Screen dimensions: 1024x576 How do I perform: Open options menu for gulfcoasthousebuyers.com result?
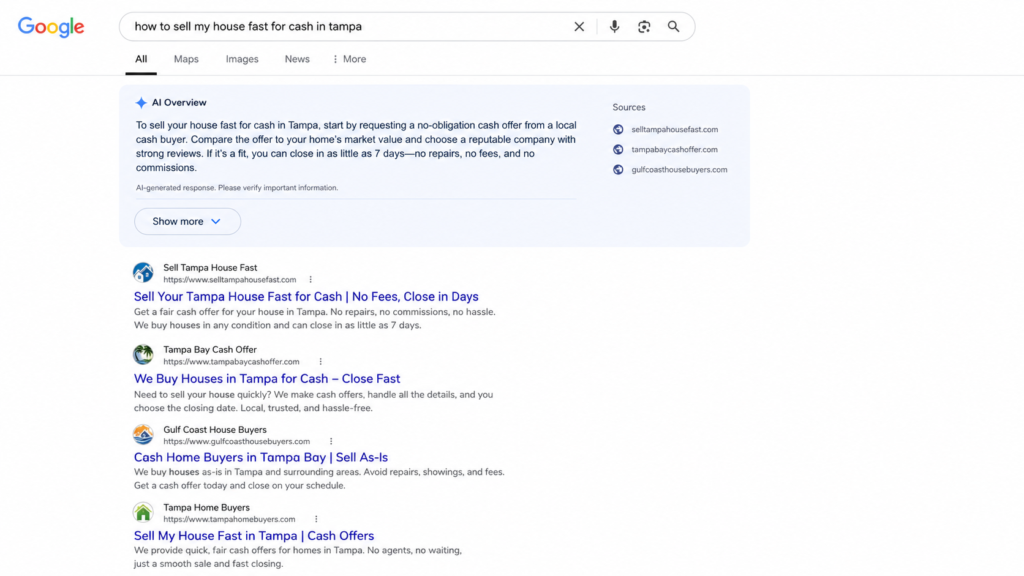tap(331, 441)
